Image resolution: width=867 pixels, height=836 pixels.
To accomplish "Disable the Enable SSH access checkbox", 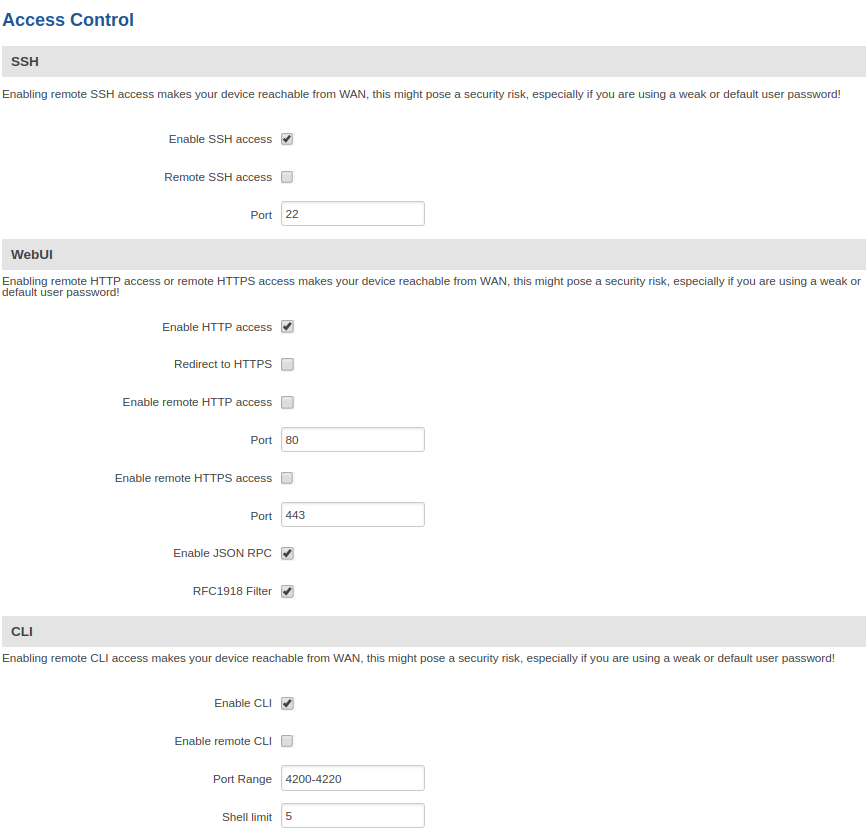I will 287,139.
